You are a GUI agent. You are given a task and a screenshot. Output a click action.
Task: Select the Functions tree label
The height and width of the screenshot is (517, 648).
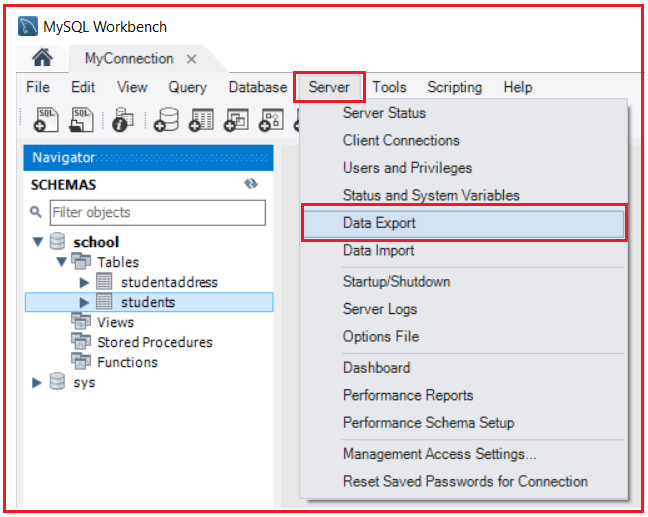pos(127,362)
